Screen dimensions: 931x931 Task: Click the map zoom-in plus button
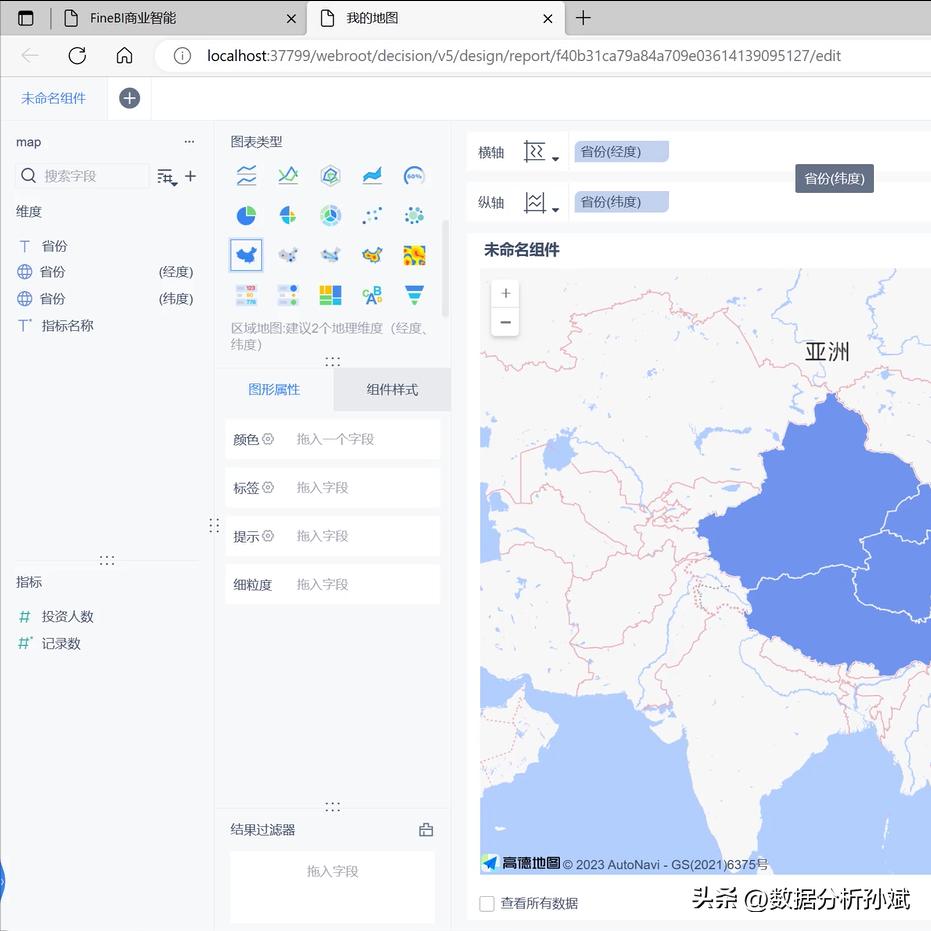505,293
